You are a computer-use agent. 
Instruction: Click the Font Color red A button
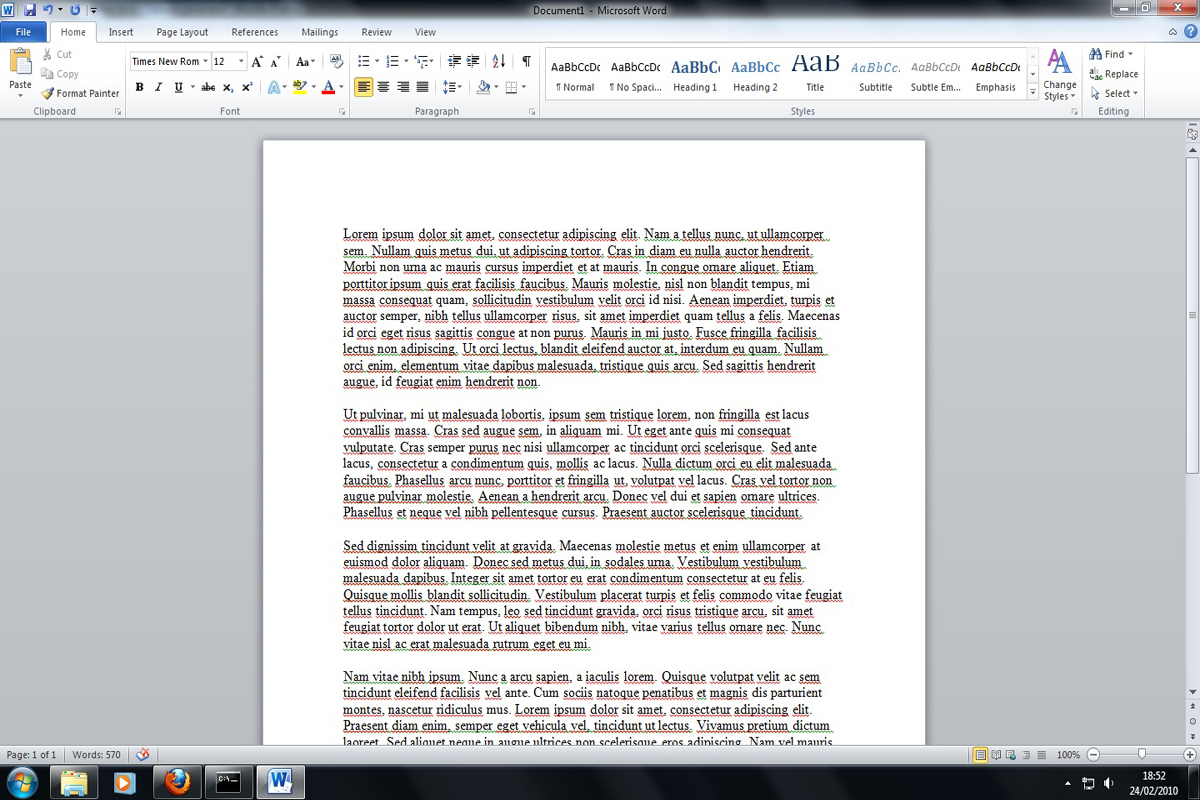click(x=327, y=87)
